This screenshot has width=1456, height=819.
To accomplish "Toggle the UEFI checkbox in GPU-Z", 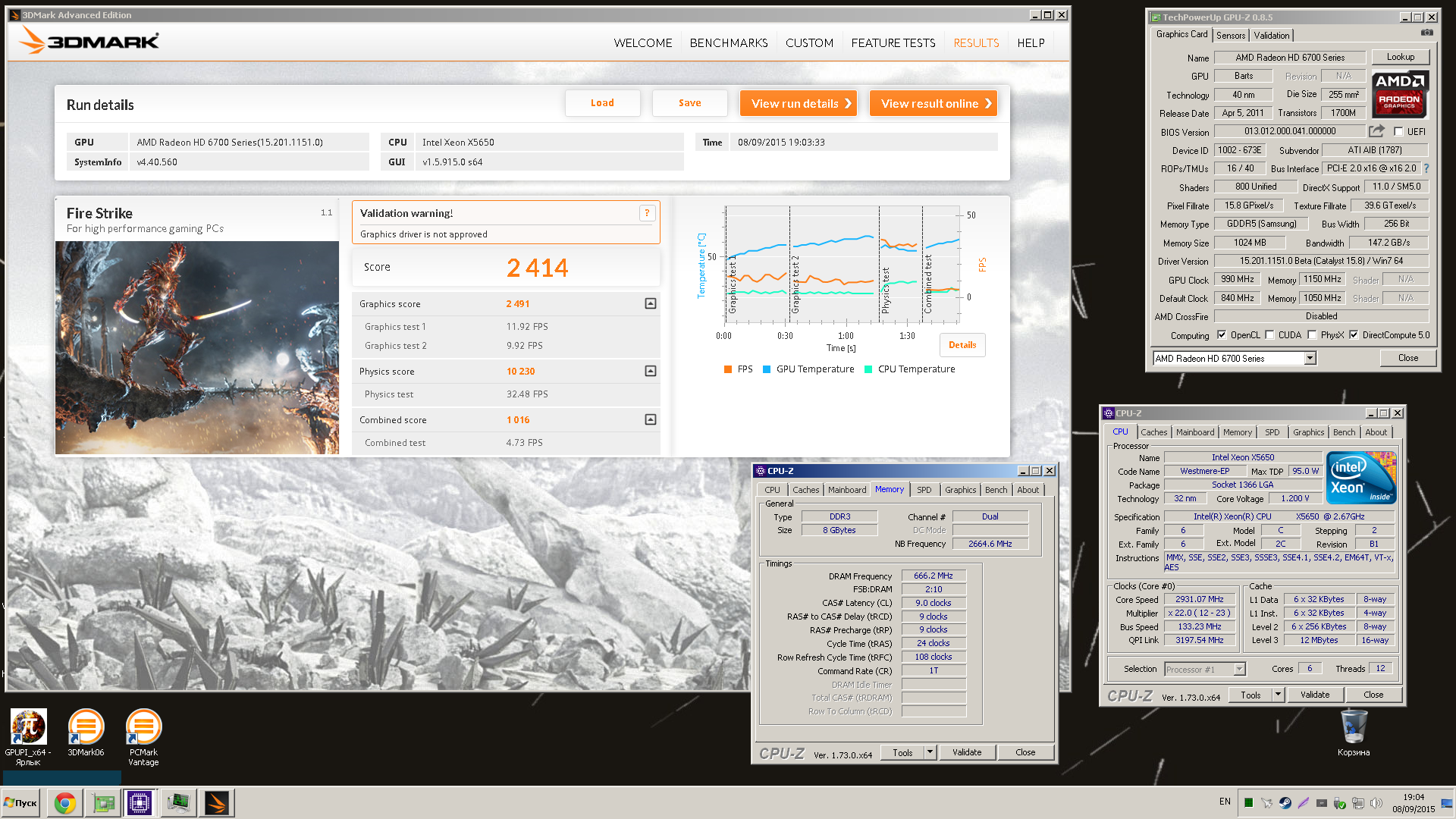I will pos(1398,132).
